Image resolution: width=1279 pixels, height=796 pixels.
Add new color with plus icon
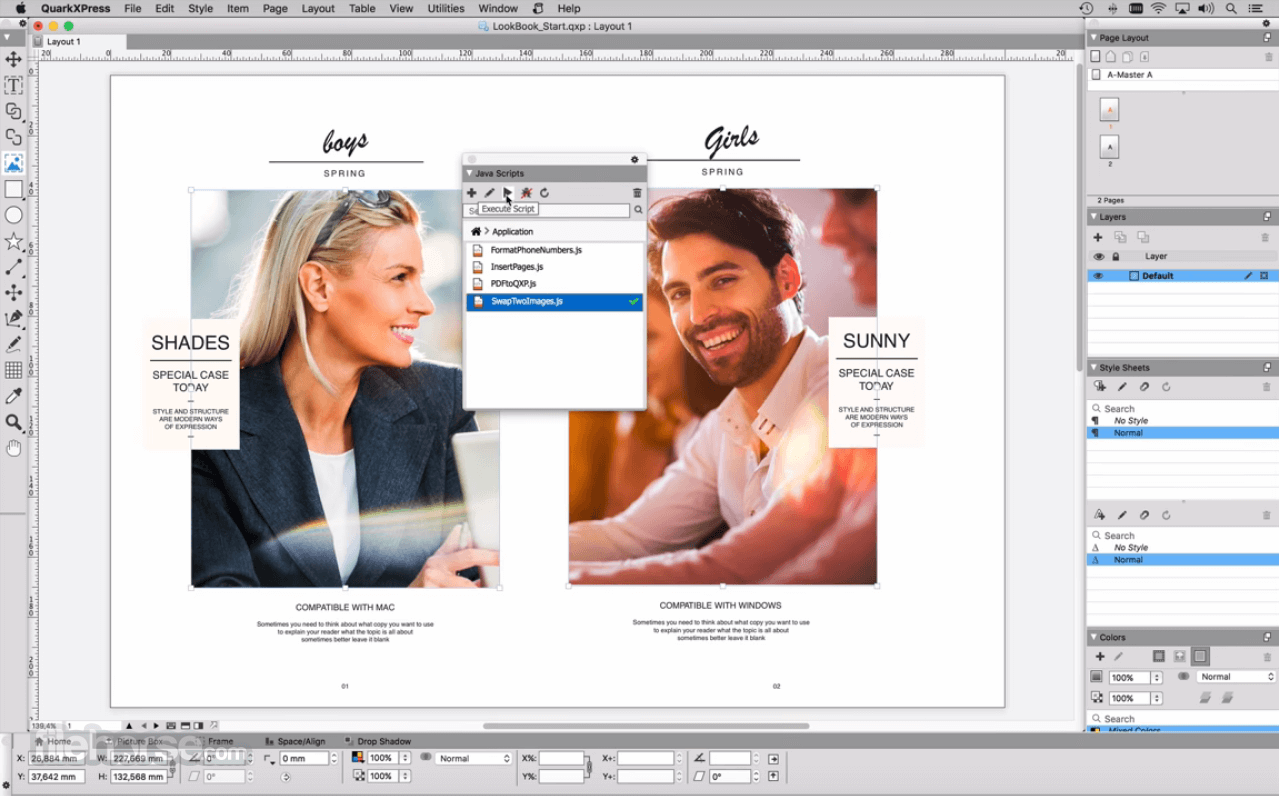(x=1100, y=657)
